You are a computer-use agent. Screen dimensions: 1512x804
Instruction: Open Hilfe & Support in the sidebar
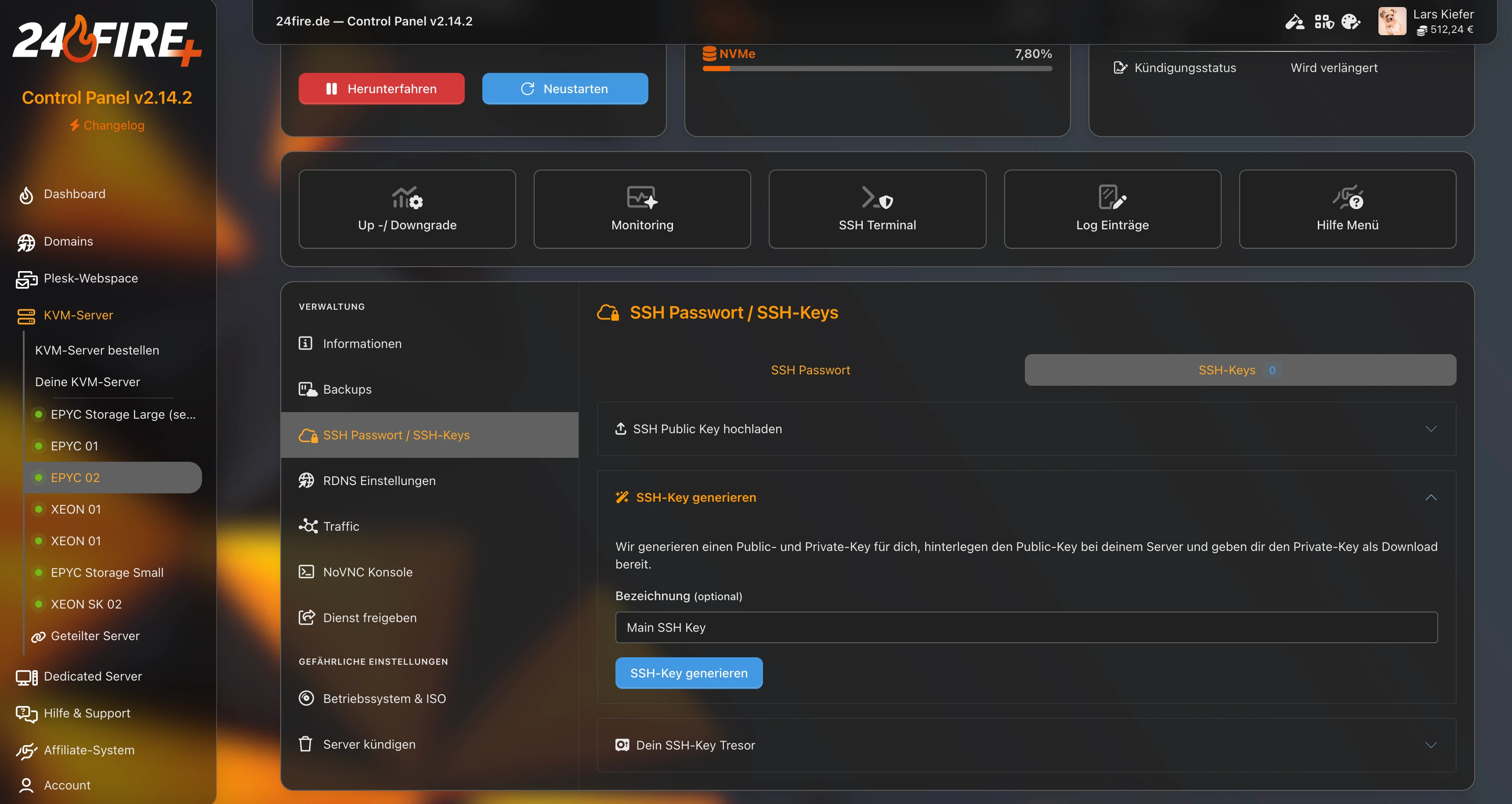pos(87,713)
